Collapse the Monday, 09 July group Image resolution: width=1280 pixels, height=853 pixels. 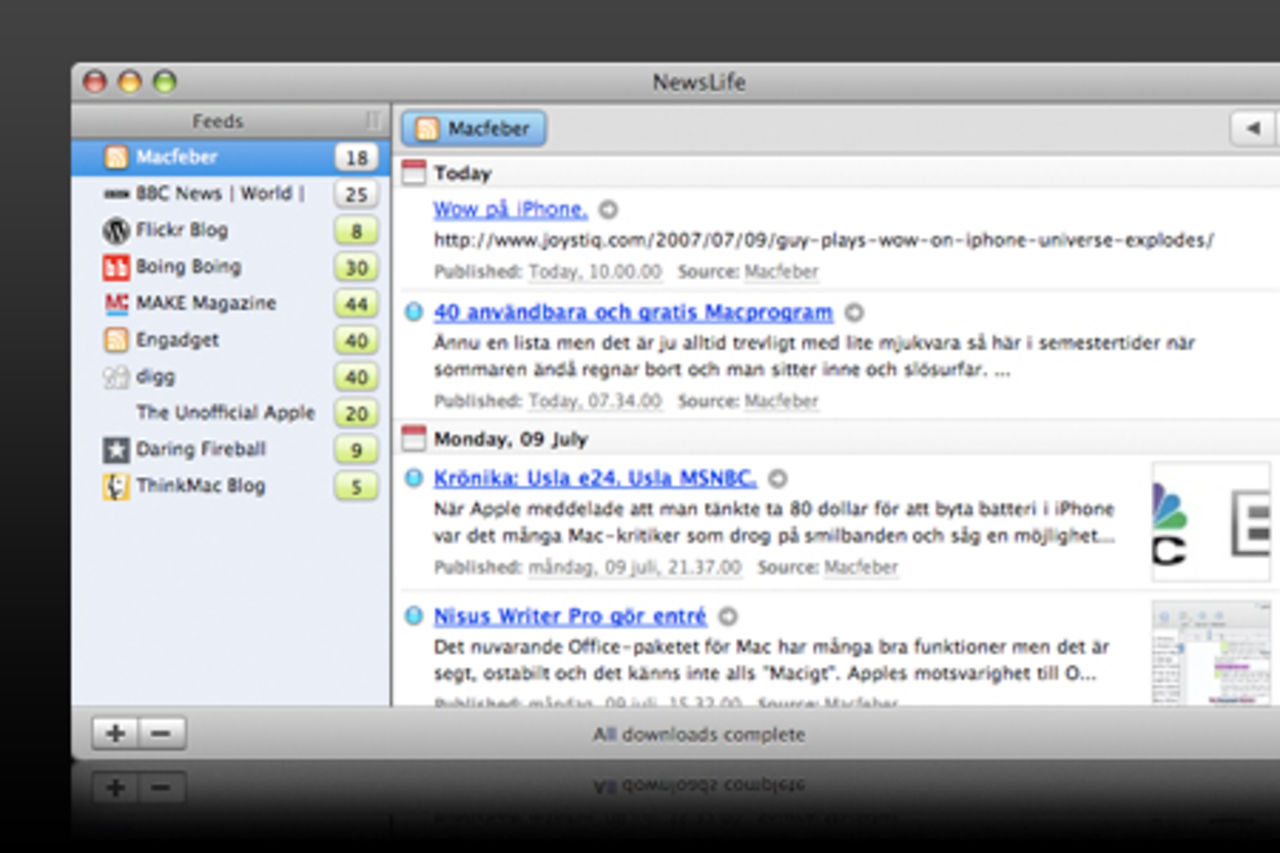pos(416,437)
